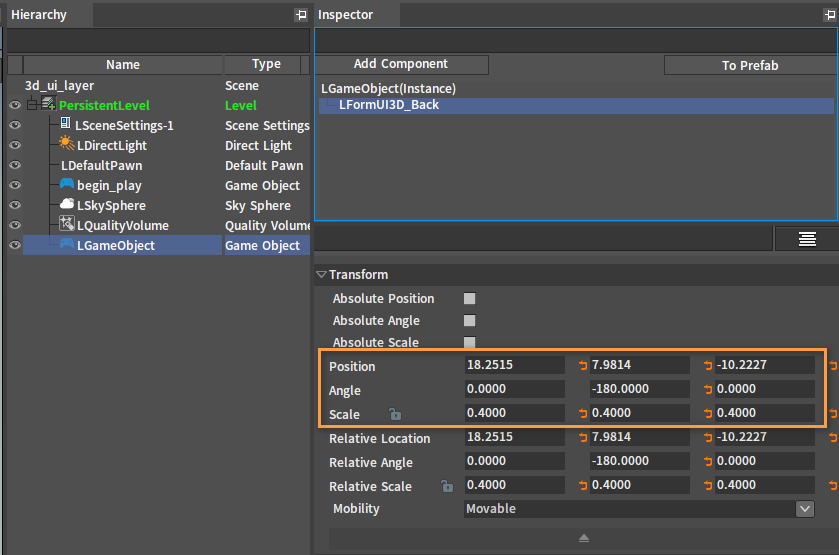Reset the Scale X value arrow
Image resolution: width=839 pixels, height=555 pixels.
[583, 414]
